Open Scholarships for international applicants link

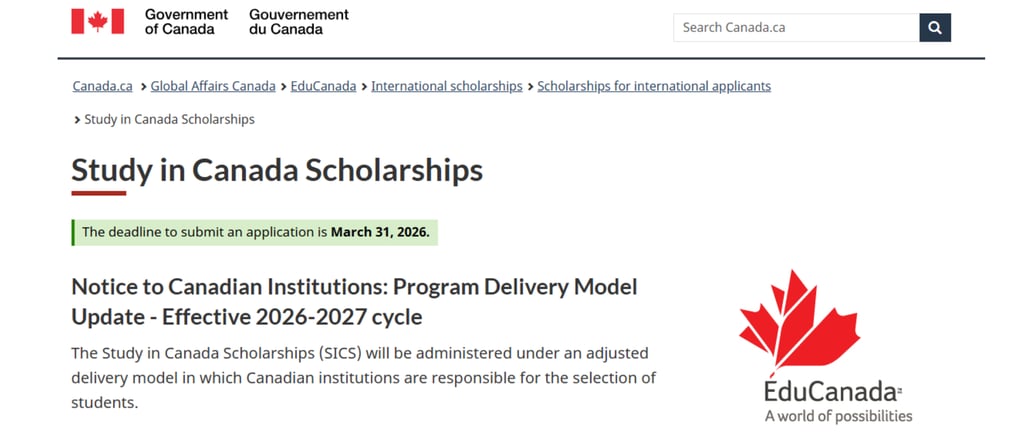[654, 86]
